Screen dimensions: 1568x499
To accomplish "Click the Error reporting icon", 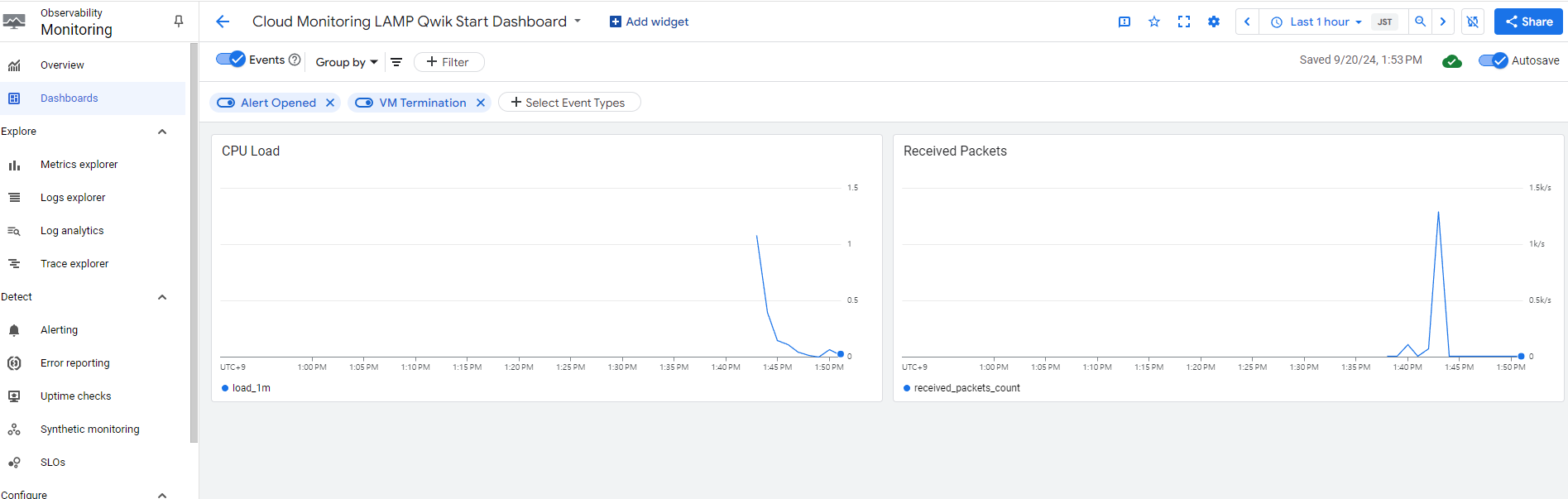I will pos(14,363).
